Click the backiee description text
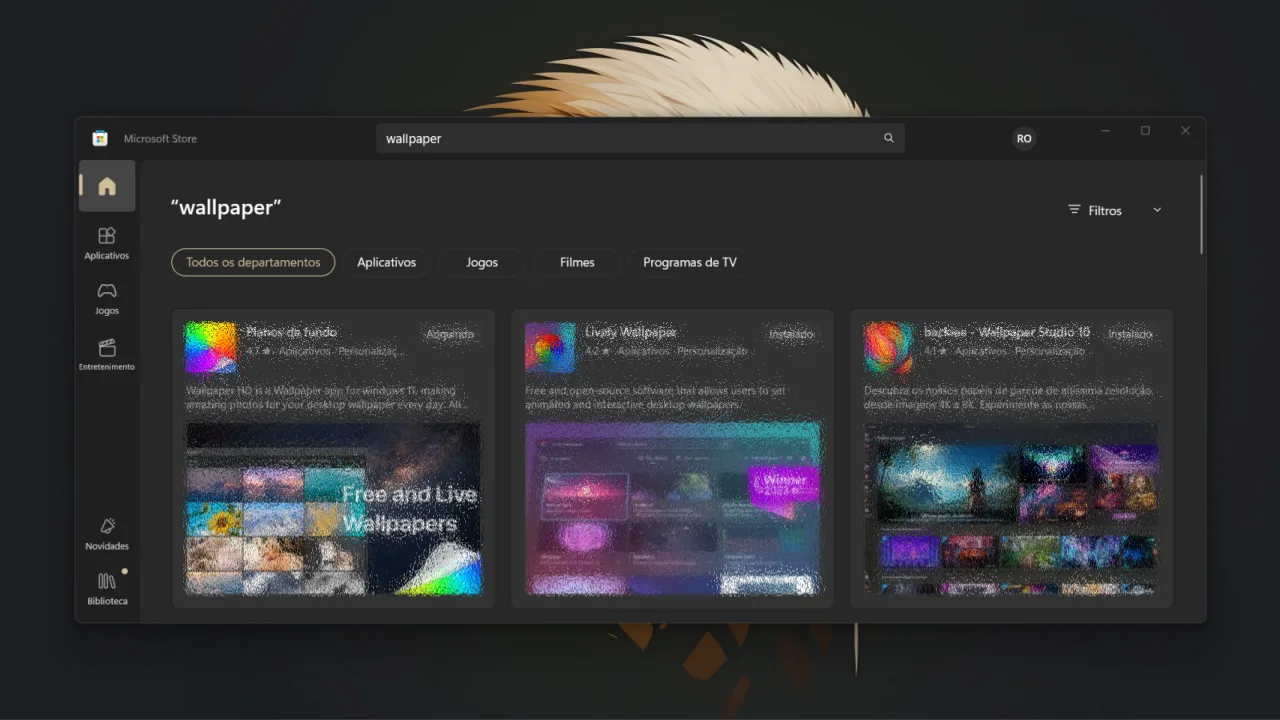Image resolution: width=1280 pixels, height=720 pixels. tap(1008, 398)
